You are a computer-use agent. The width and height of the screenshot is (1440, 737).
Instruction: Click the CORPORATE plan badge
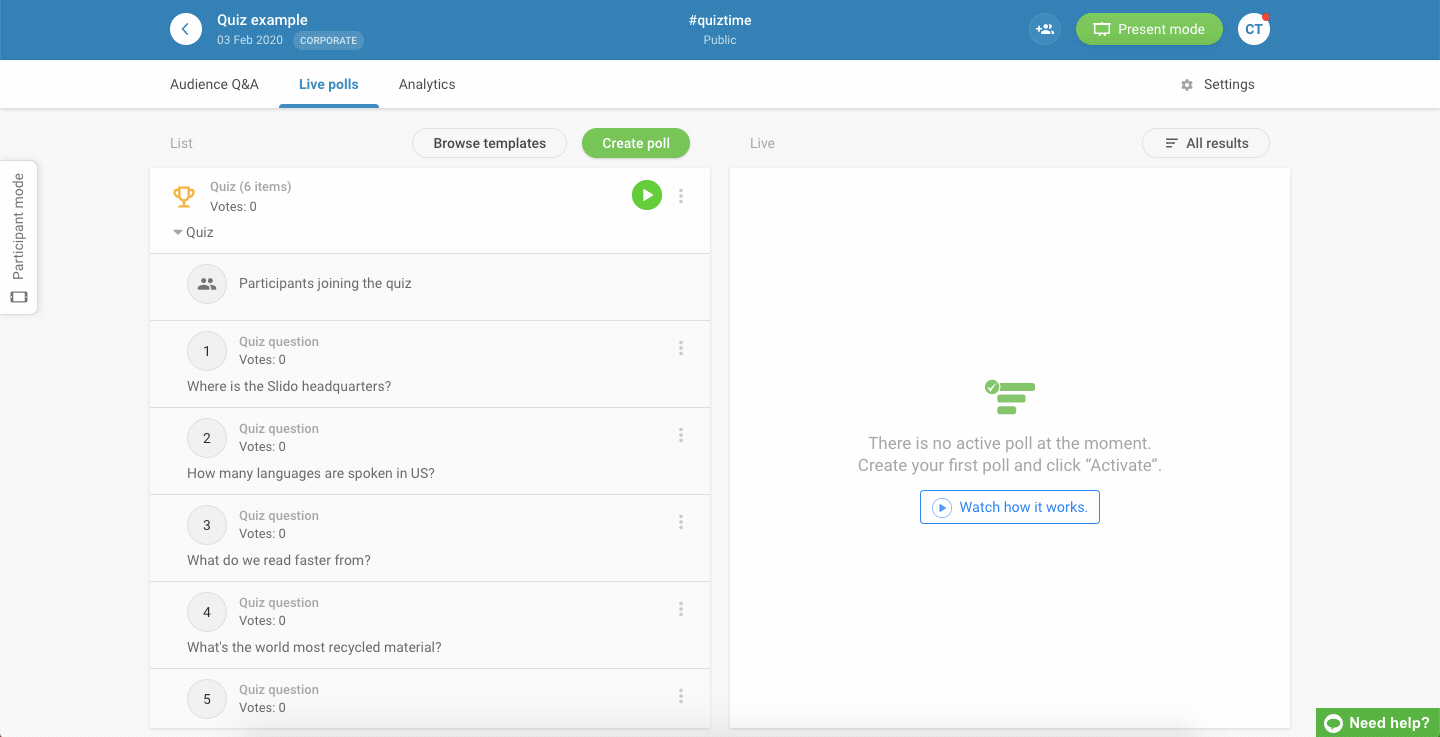coord(328,41)
